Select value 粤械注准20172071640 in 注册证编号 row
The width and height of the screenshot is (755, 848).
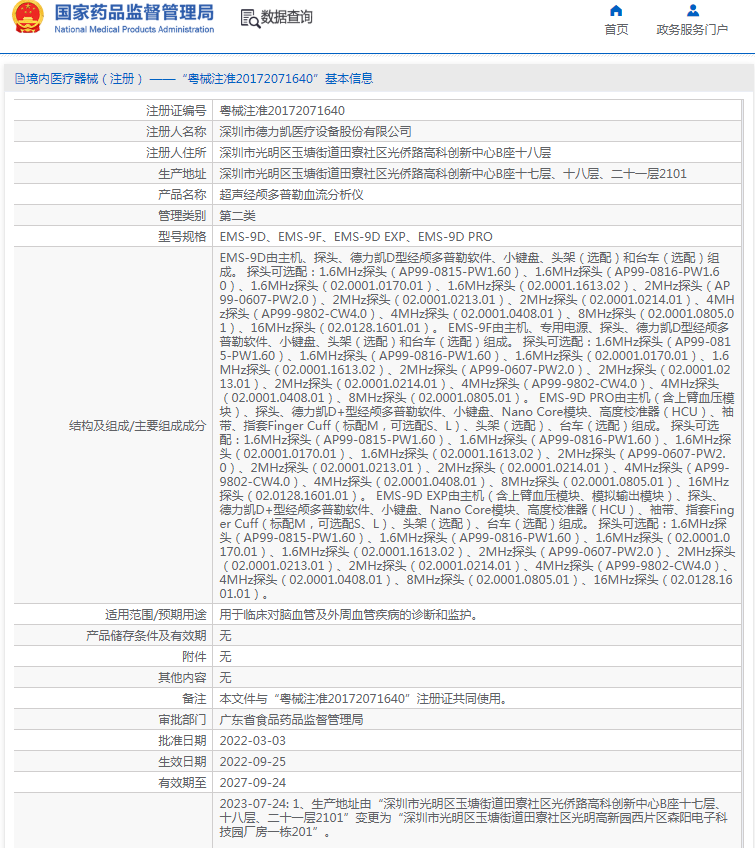tap(282, 111)
